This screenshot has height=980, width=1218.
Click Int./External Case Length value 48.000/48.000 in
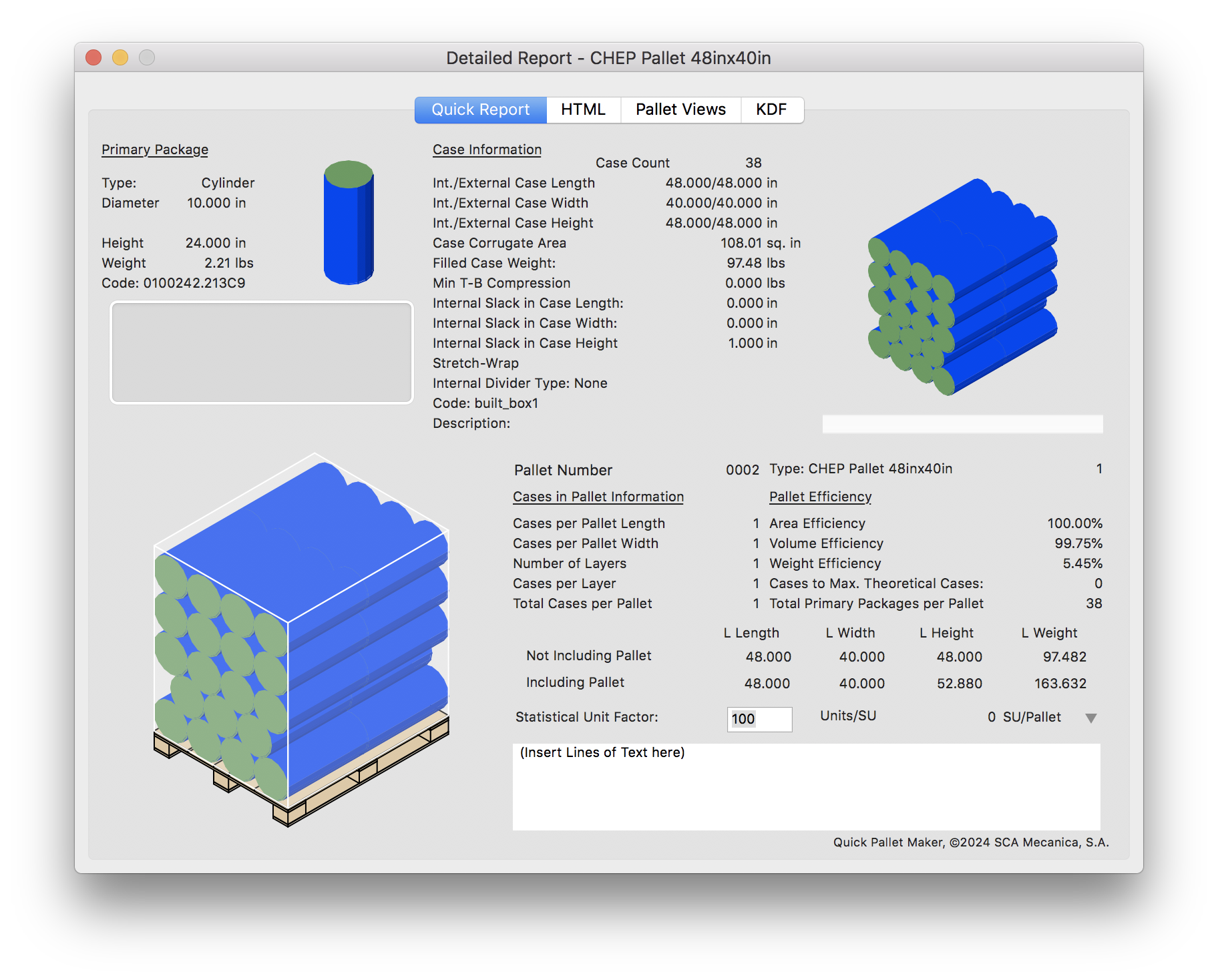click(721, 183)
